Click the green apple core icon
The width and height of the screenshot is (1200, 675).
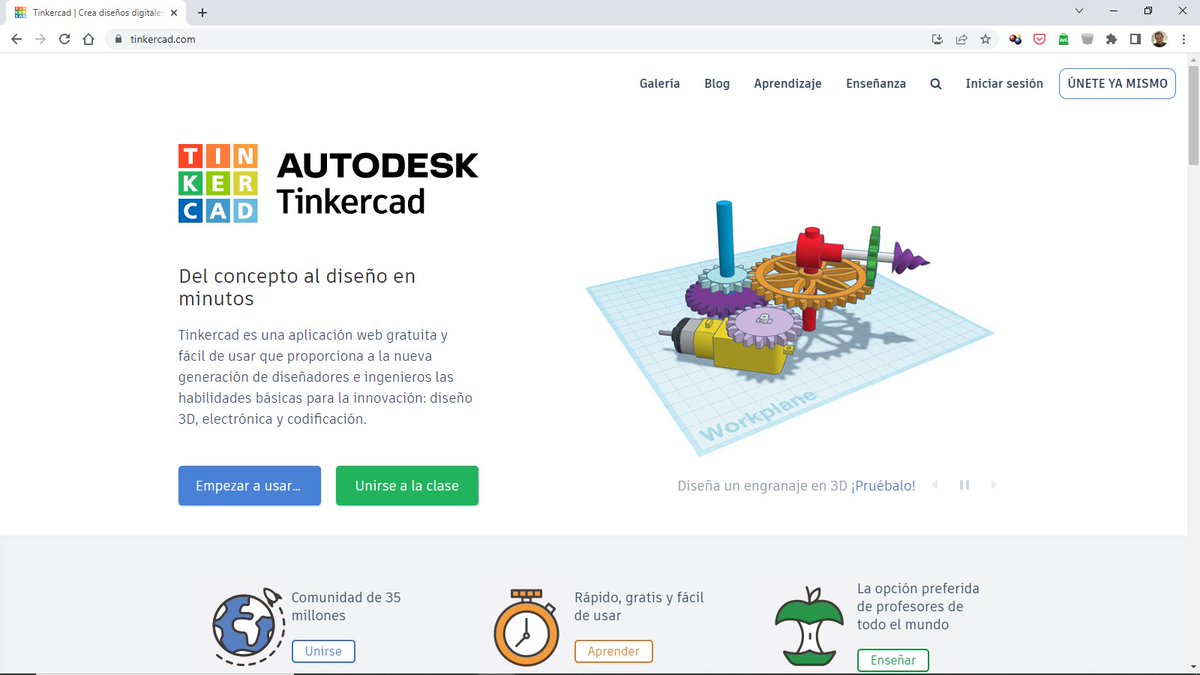point(810,626)
